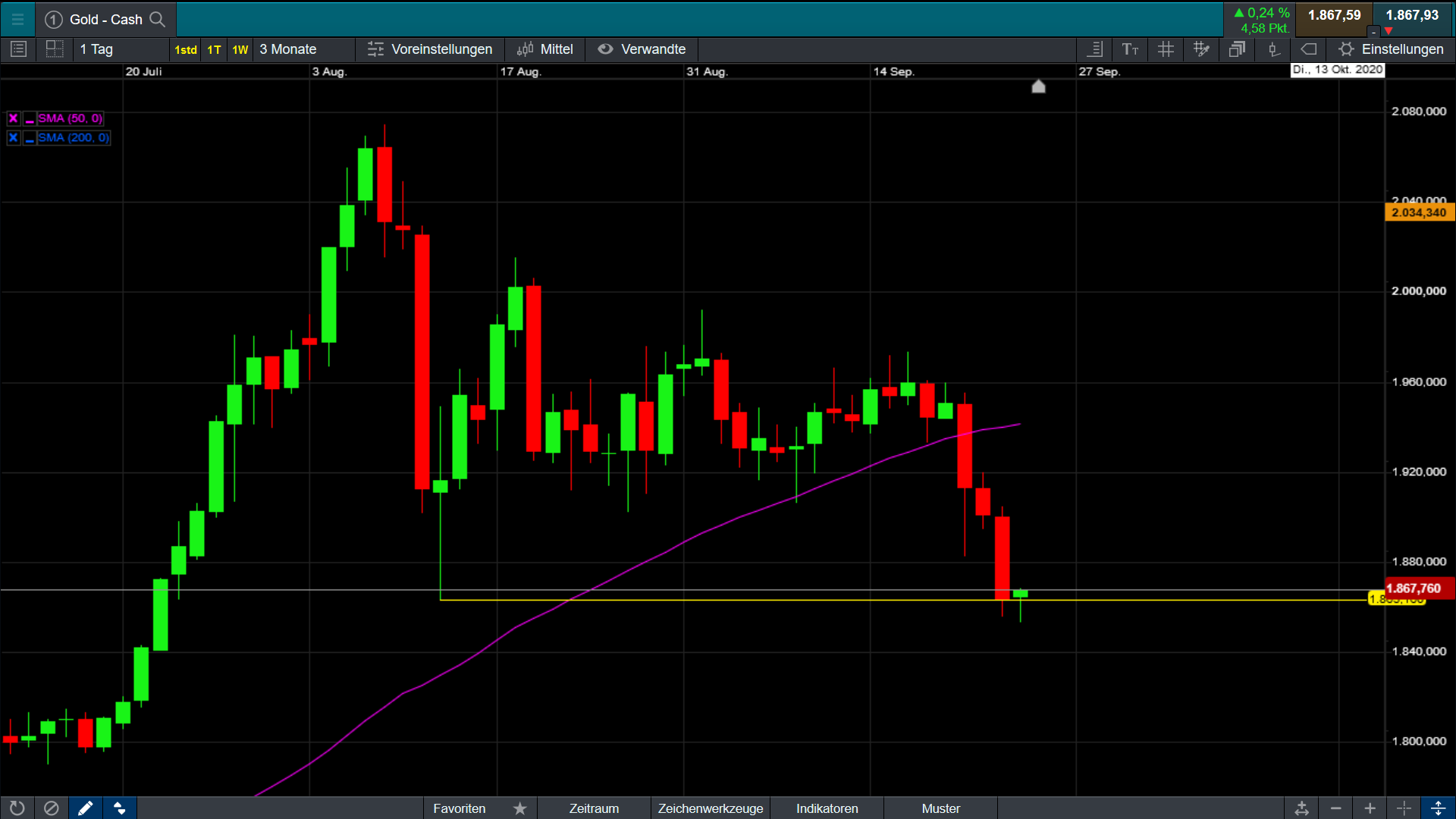Open the Indikatoren tab
Viewport: 1456px width, 819px height.
tap(827, 808)
